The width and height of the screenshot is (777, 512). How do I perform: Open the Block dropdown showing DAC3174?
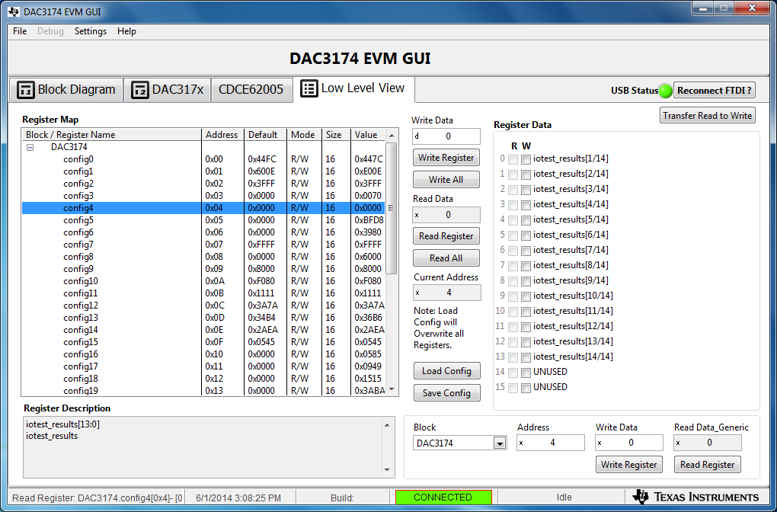point(500,443)
